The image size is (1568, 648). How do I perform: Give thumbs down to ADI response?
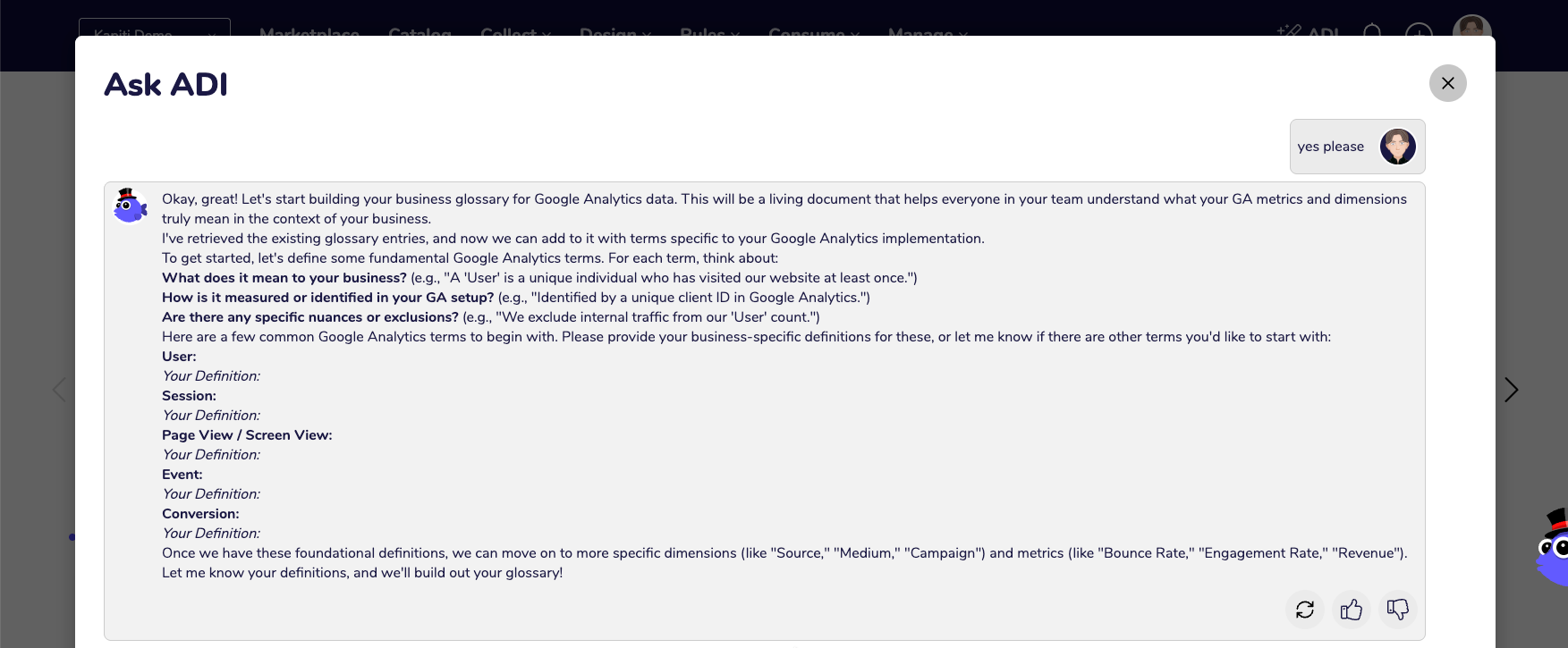(1397, 610)
